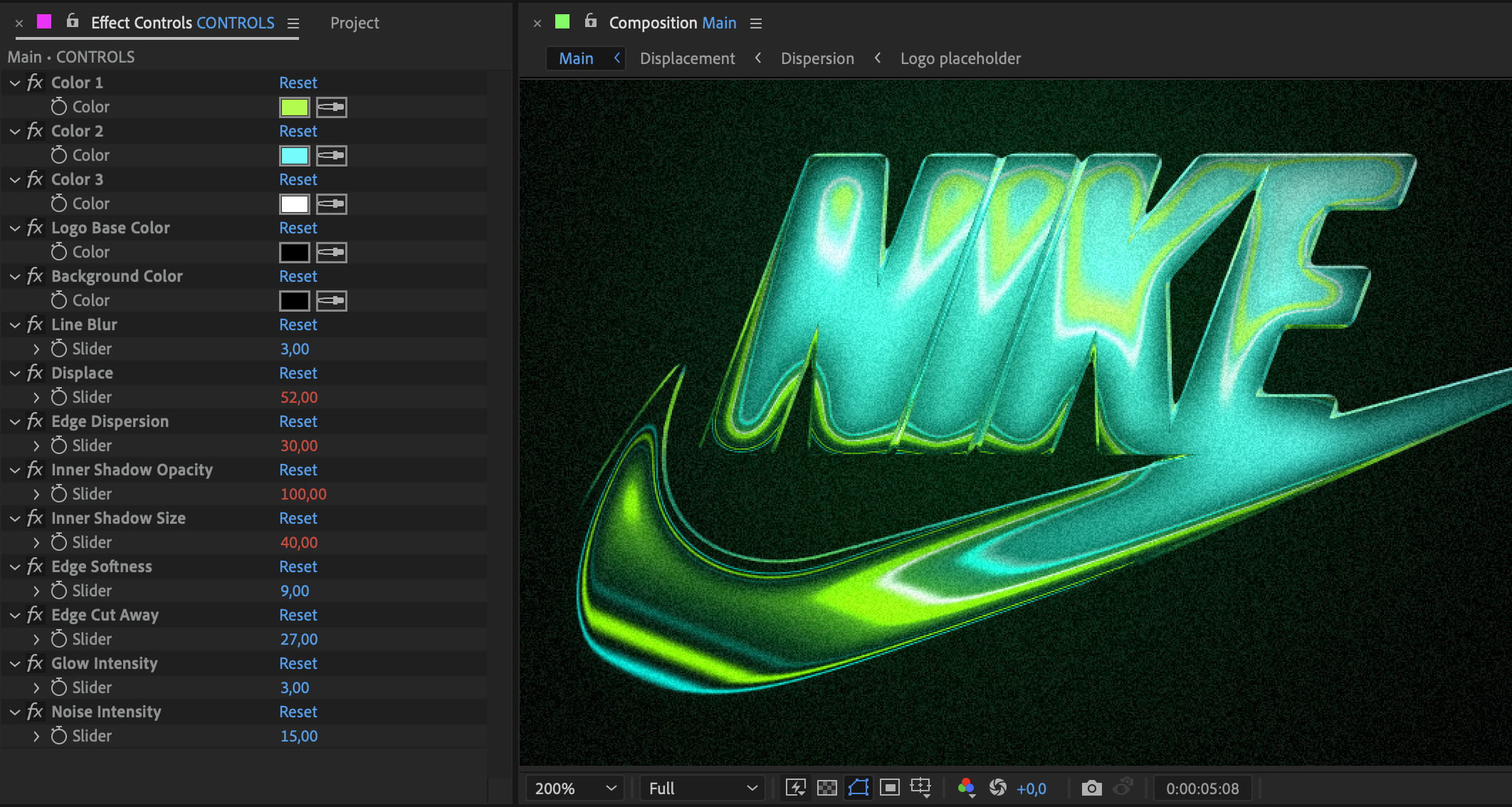Viewport: 1512px width, 807px height.
Task: Toggle stopwatch for Logo Base Color
Action: 59,252
